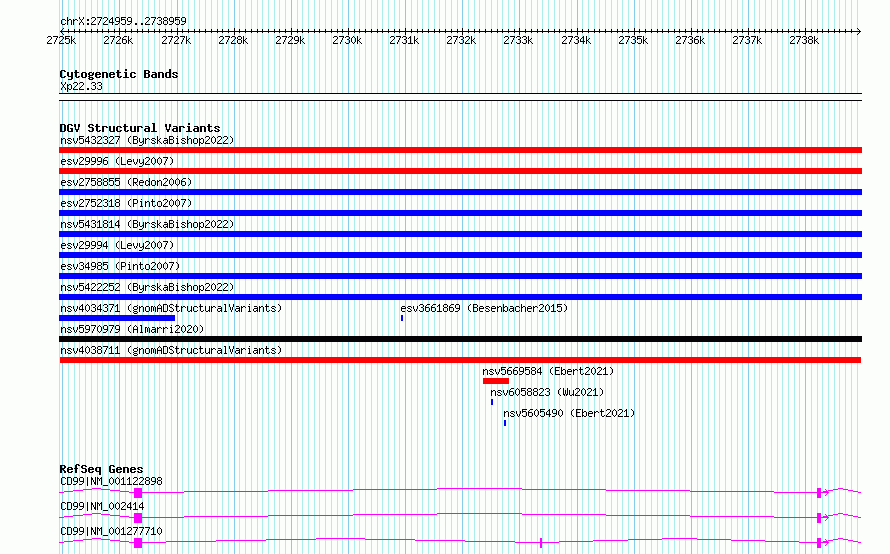Open the esv2752318 (Pinto2007) label
The image size is (890, 554).
tap(126, 203)
